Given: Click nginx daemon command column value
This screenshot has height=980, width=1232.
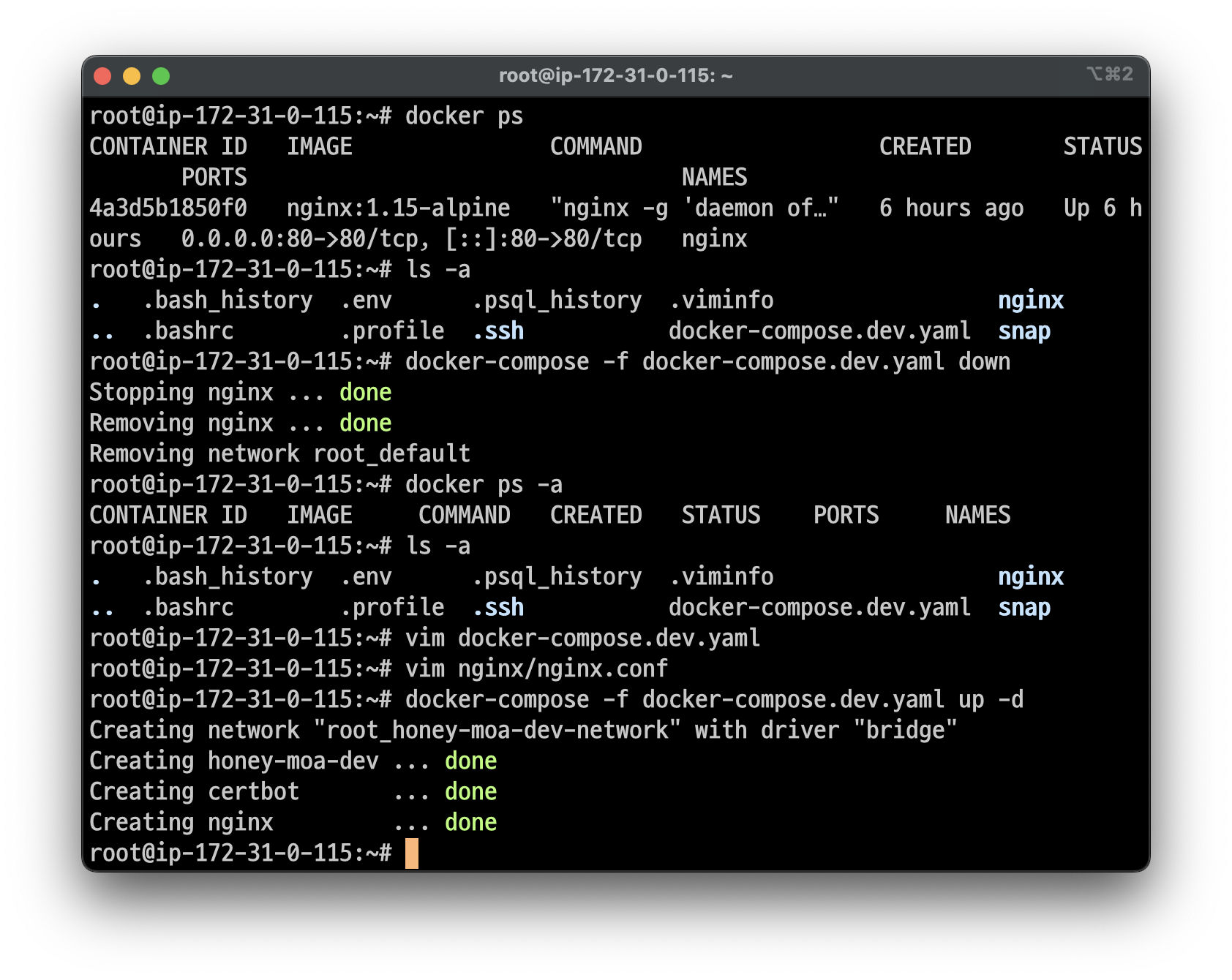Looking at the screenshot, I should click(694, 208).
